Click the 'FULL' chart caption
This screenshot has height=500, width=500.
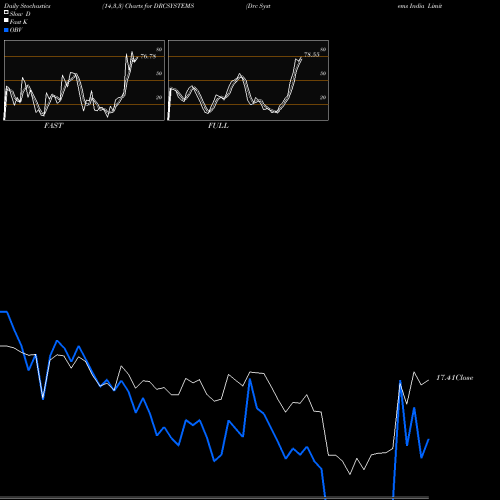point(218,126)
